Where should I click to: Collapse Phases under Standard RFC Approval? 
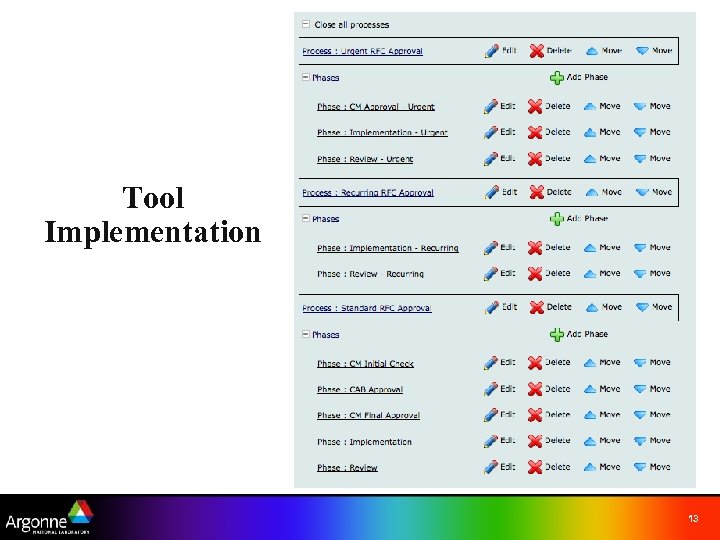306,334
